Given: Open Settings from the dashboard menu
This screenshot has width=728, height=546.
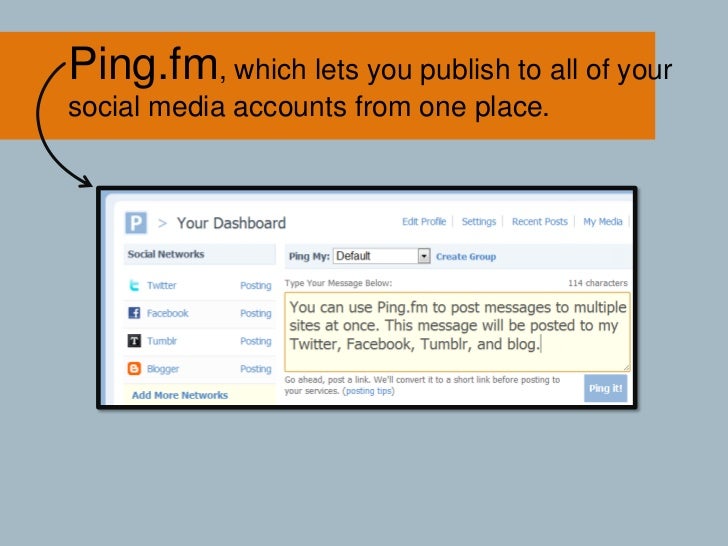Looking at the screenshot, I should (479, 222).
